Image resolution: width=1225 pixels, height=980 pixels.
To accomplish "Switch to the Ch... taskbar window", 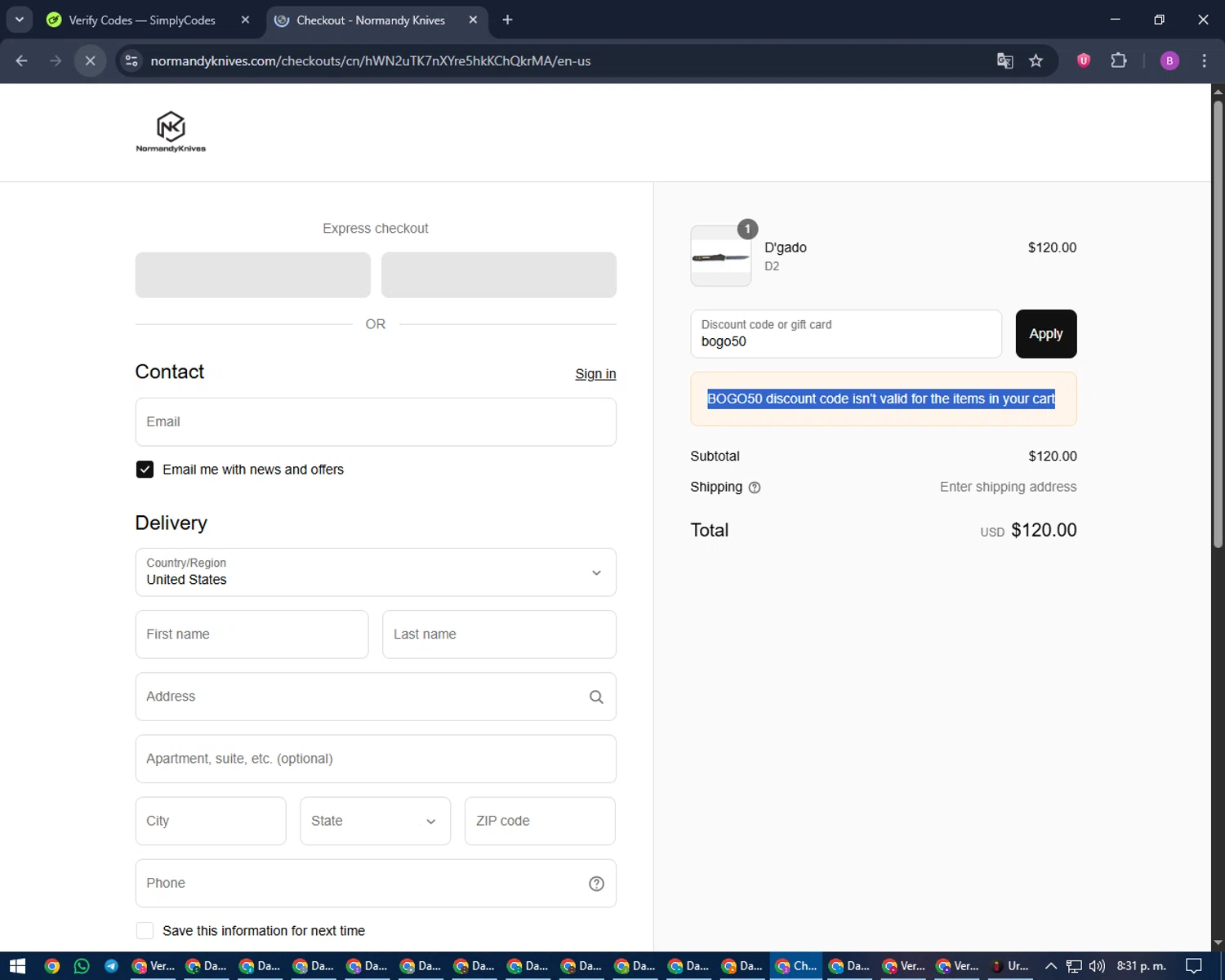I will (x=796, y=966).
